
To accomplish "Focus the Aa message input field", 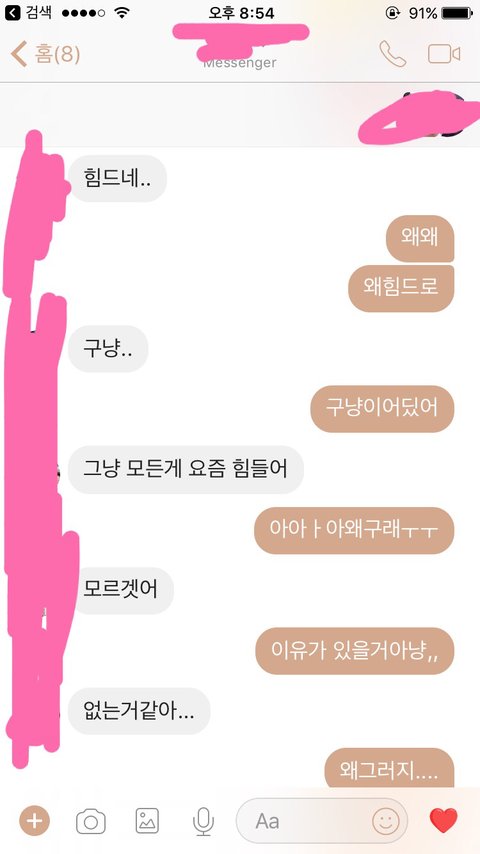I will click(321, 821).
